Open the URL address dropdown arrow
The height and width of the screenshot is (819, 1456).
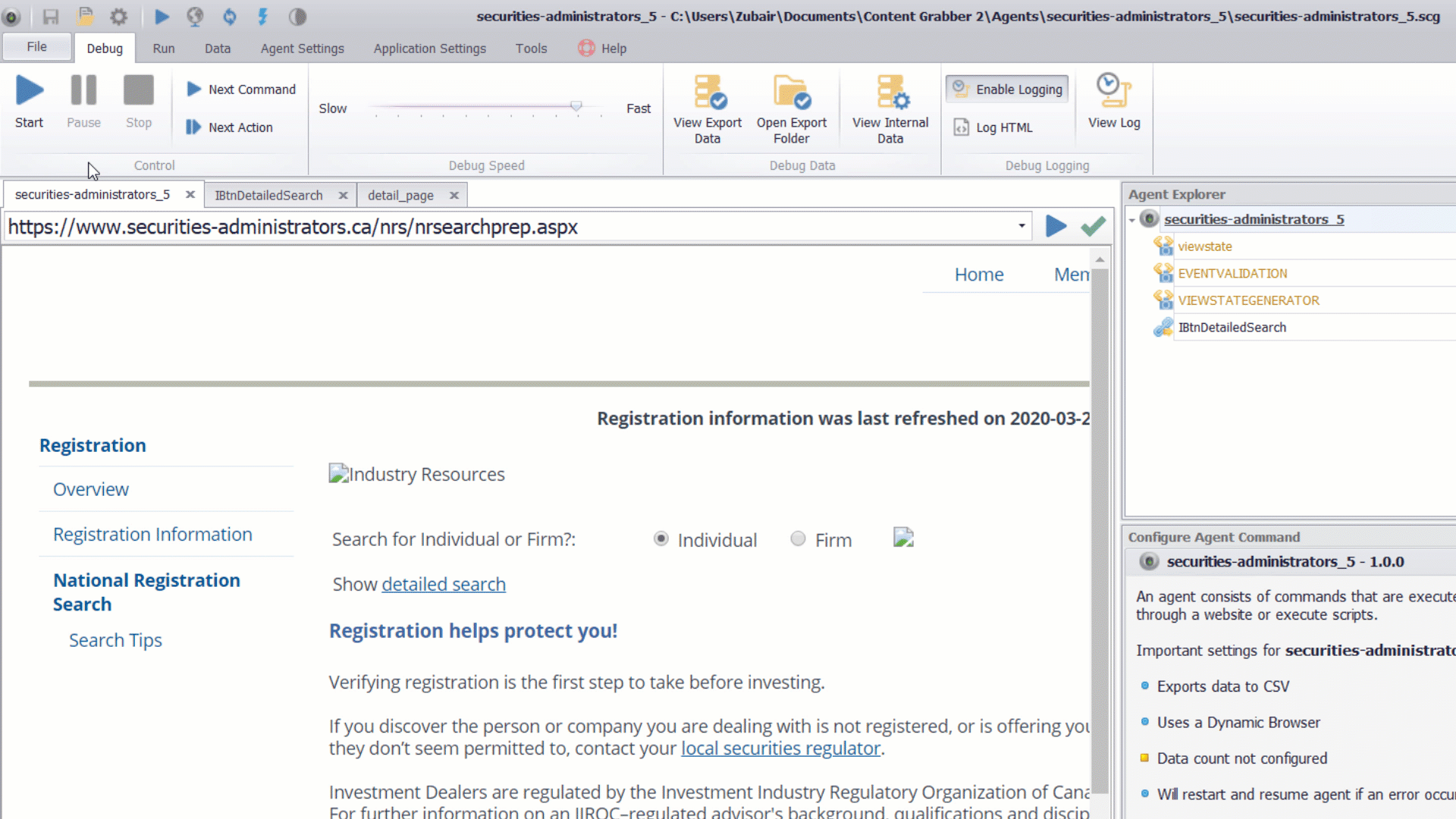click(1021, 226)
